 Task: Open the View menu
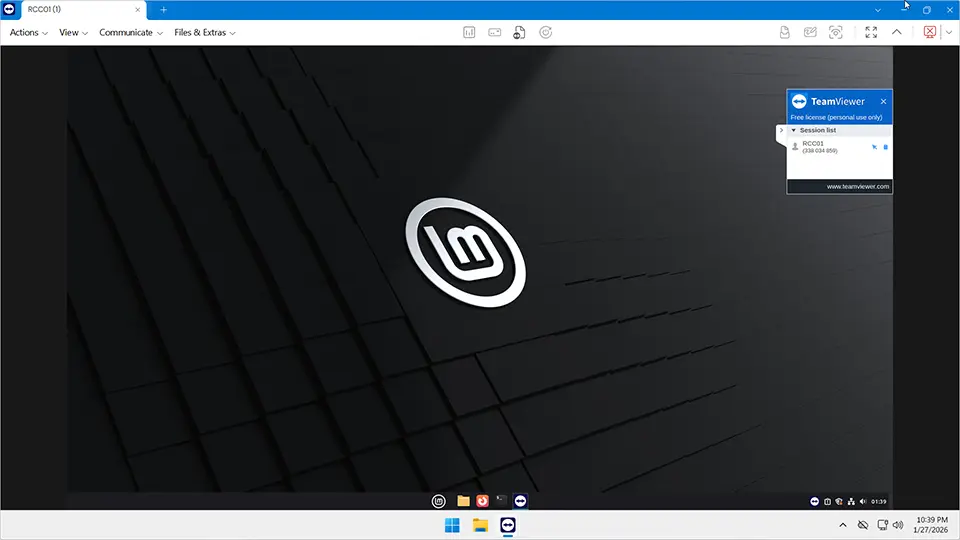tap(73, 32)
